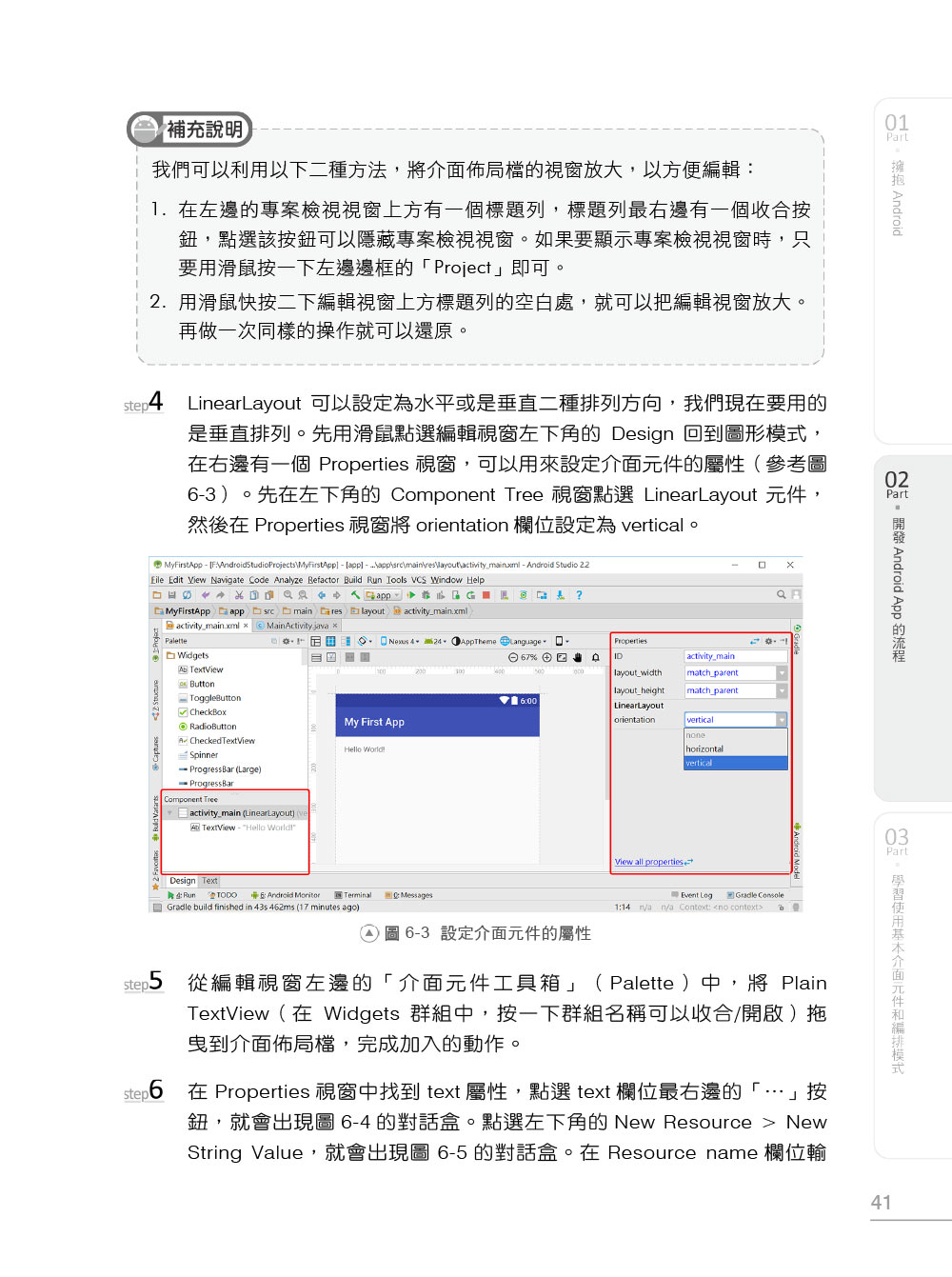Open the Event Log button
Image resolution: width=952 pixels, height=1277 pixels.
point(692,895)
